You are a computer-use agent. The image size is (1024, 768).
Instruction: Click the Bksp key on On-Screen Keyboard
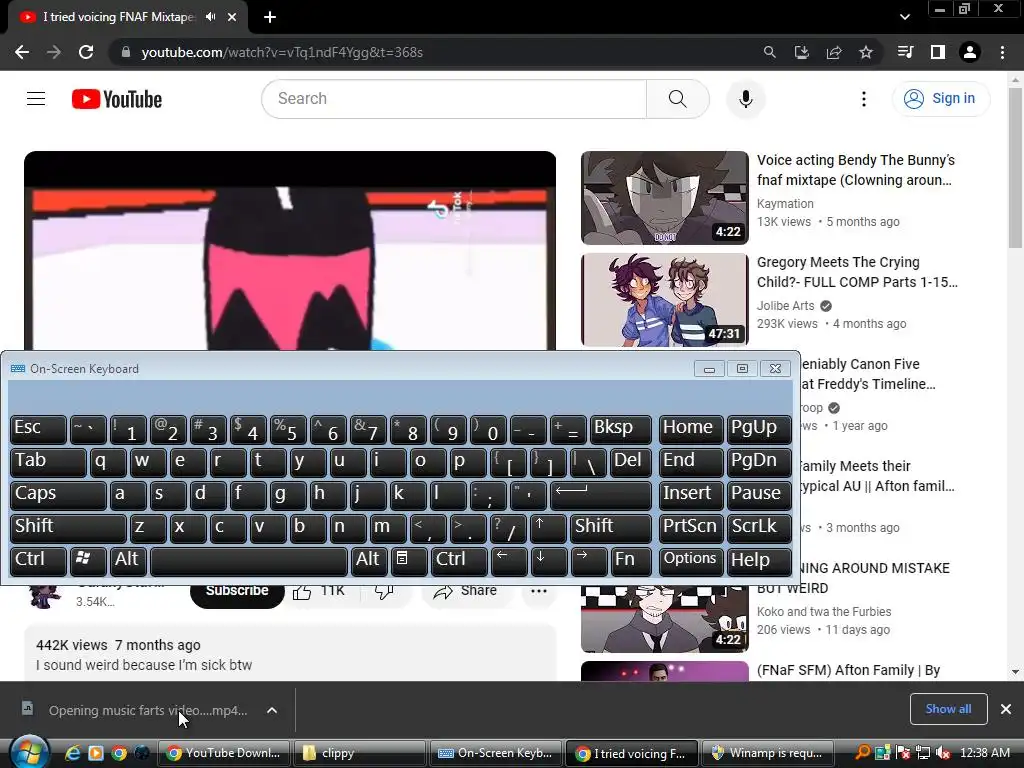620,429
